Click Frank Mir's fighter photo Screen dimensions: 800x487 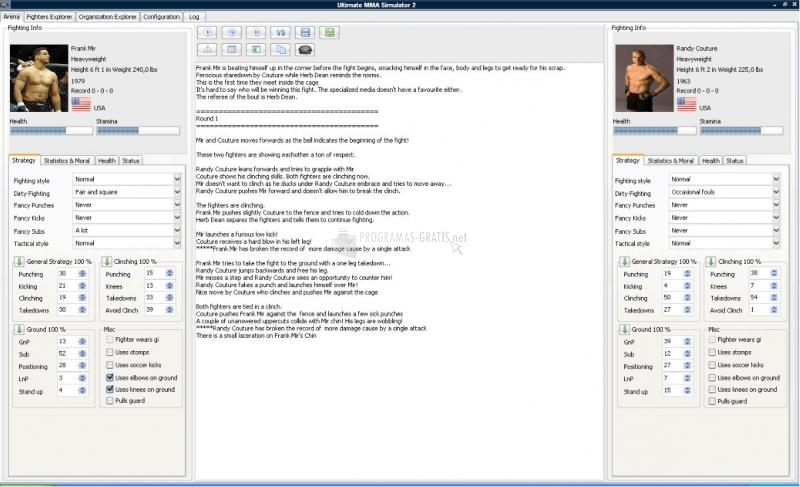click(x=39, y=78)
